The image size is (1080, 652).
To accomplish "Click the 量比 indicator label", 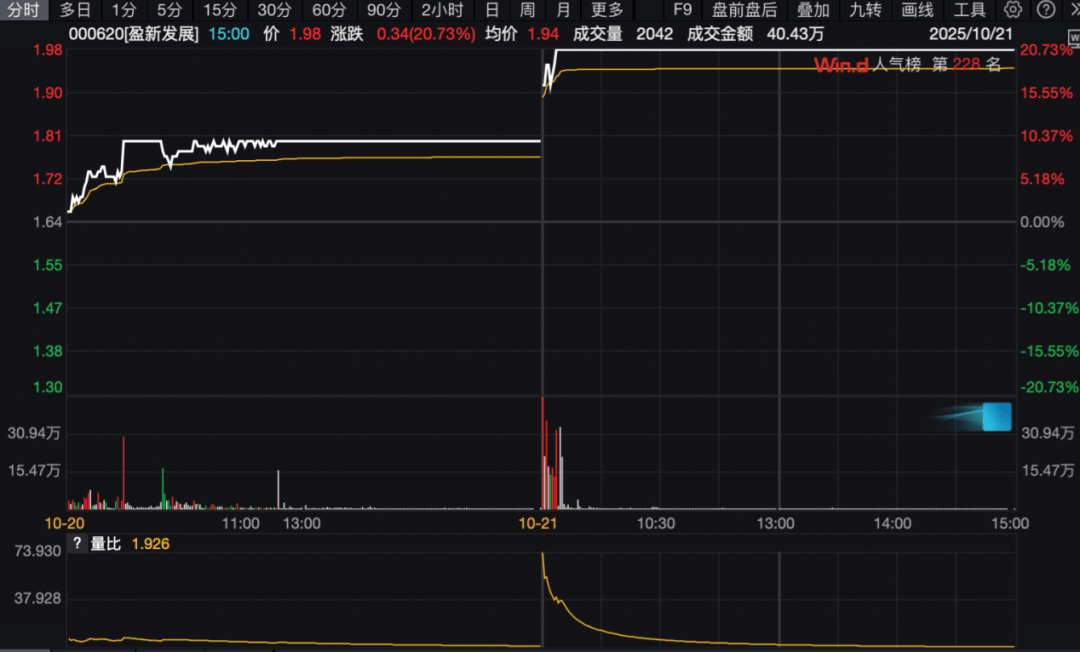I will click(106, 545).
